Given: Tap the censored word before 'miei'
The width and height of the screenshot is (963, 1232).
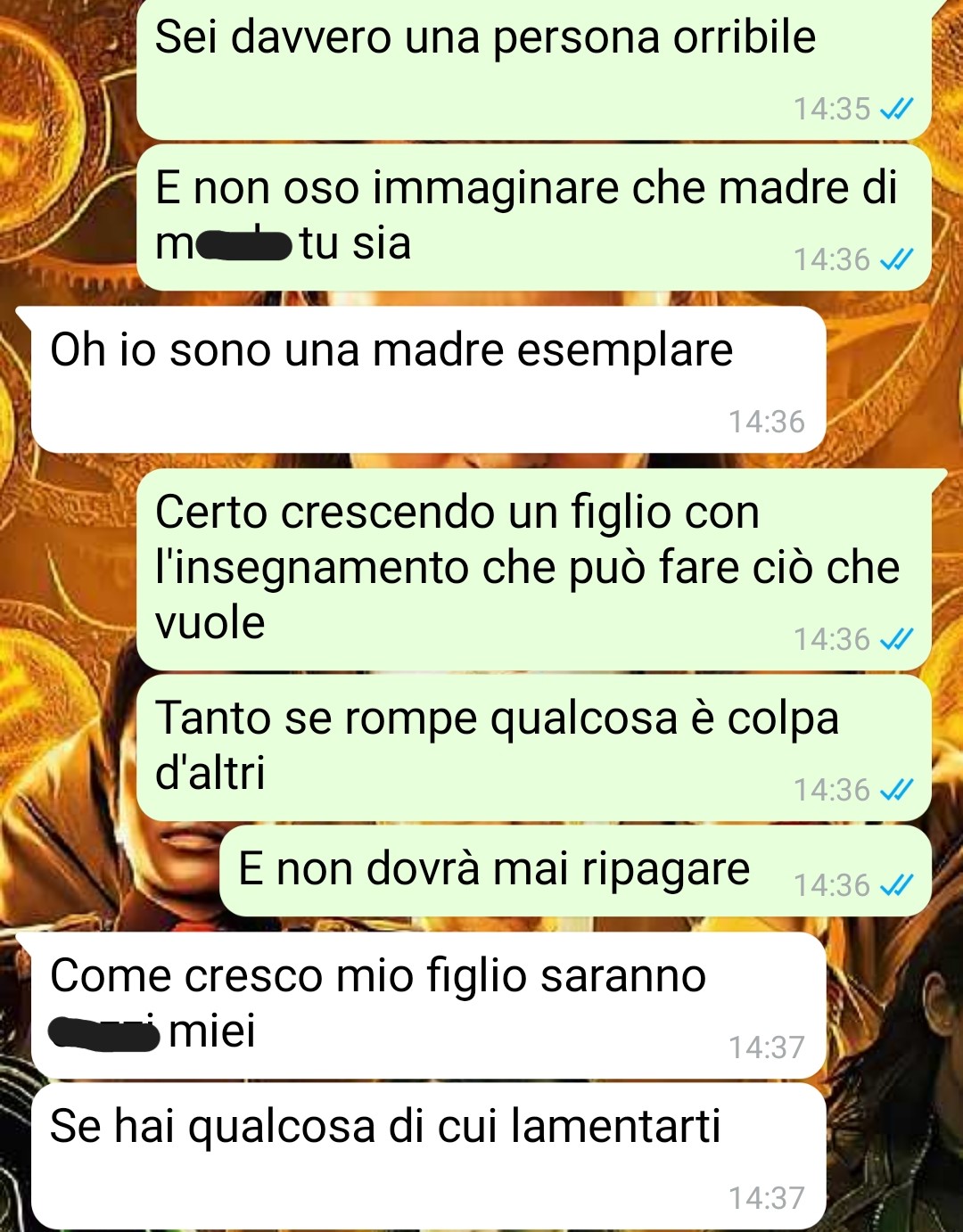Looking at the screenshot, I should click(x=103, y=1034).
